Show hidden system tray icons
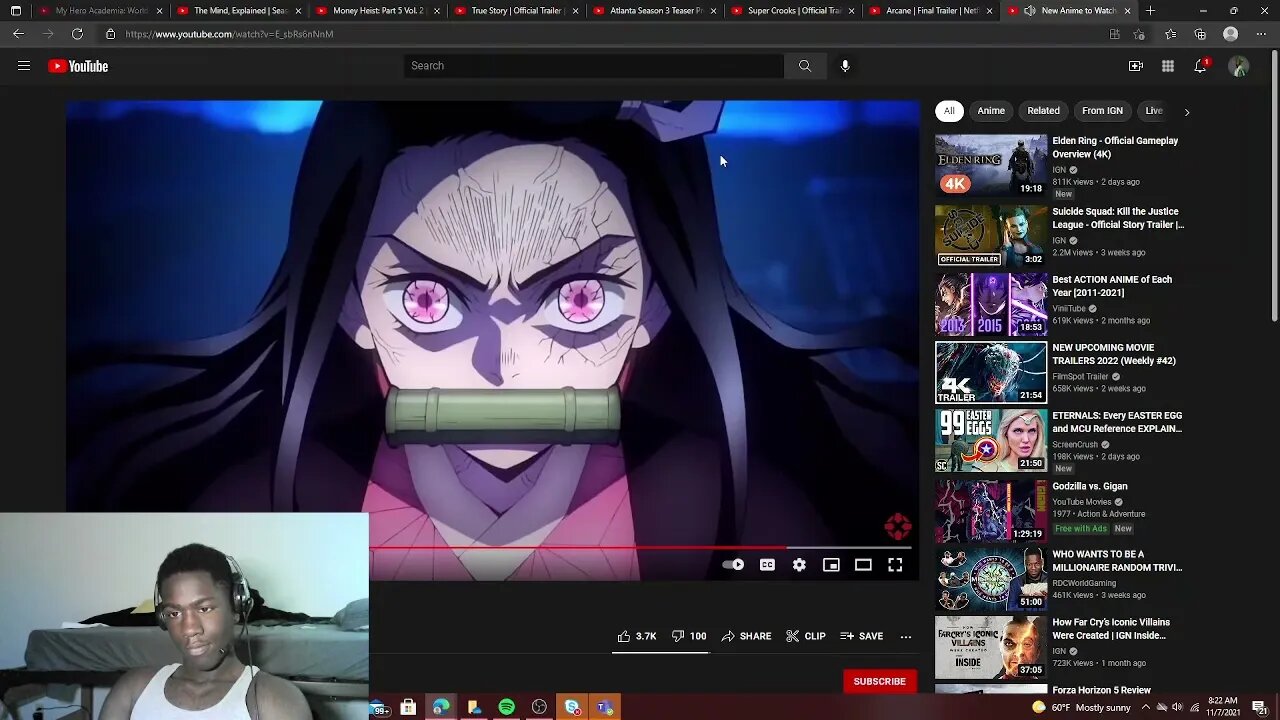The height and width of the screenshot is (720, 1280). coord(1146,707)
